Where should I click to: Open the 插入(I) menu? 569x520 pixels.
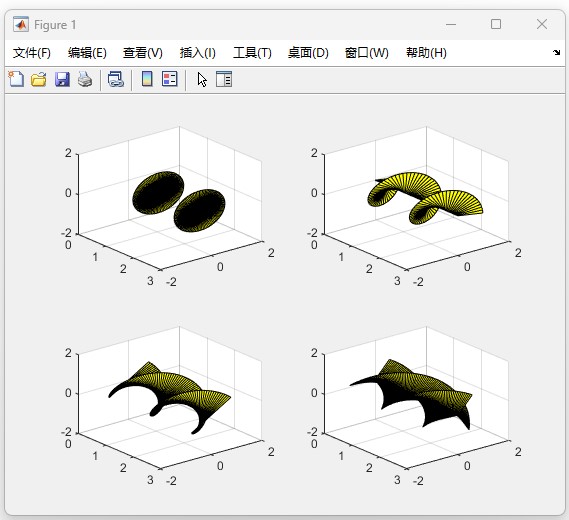pyautogui.click(x=198, y=53)
